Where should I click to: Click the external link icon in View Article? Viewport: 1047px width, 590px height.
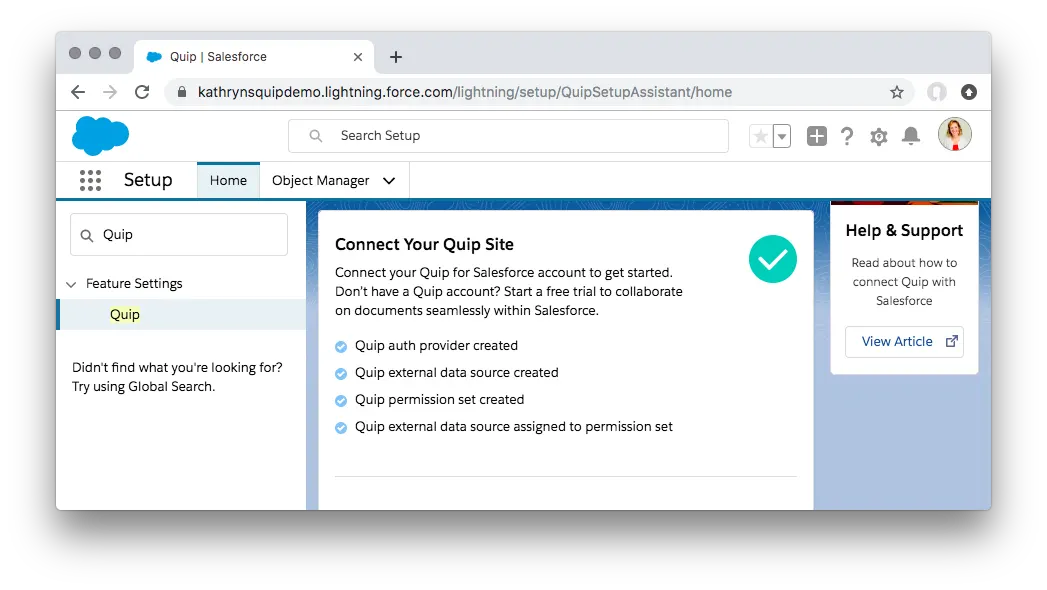point(952,342)
